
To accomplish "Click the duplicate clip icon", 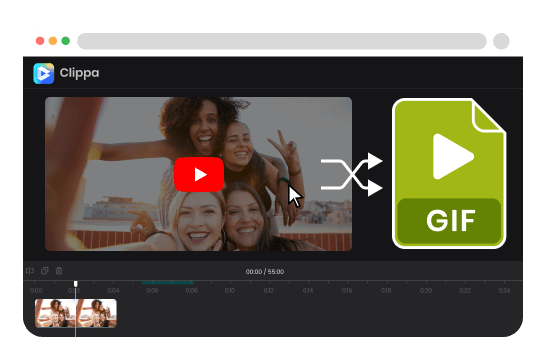I will (45, 271).
